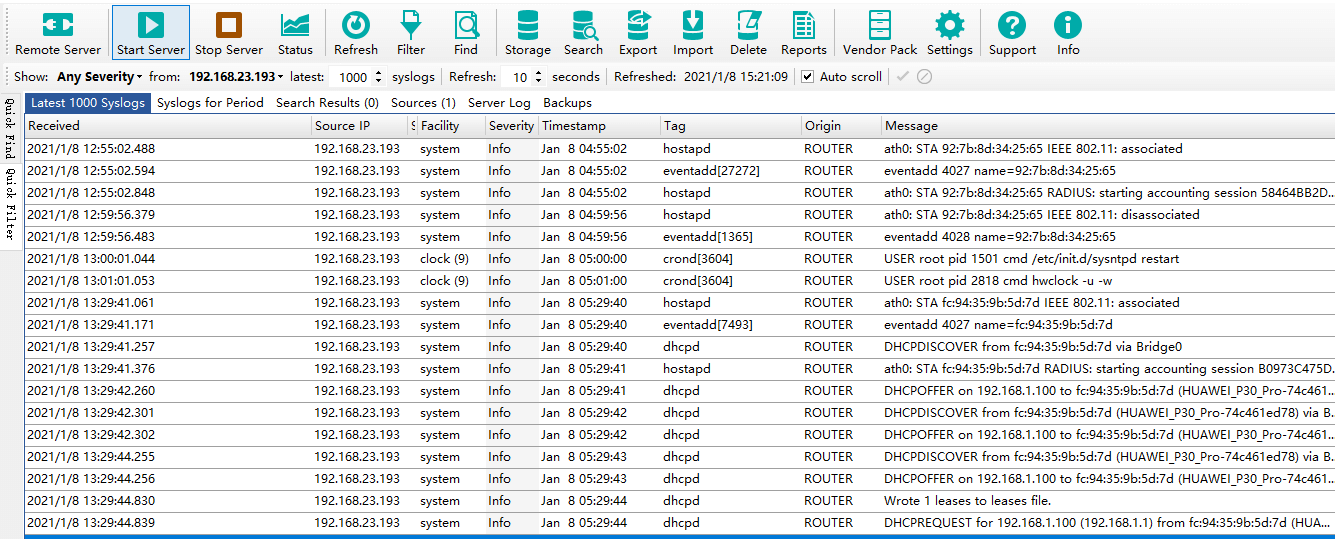This screenshot has height=539, width=1335.
Task: Sort by the Timestamp column header
Action: click(574, 126)
